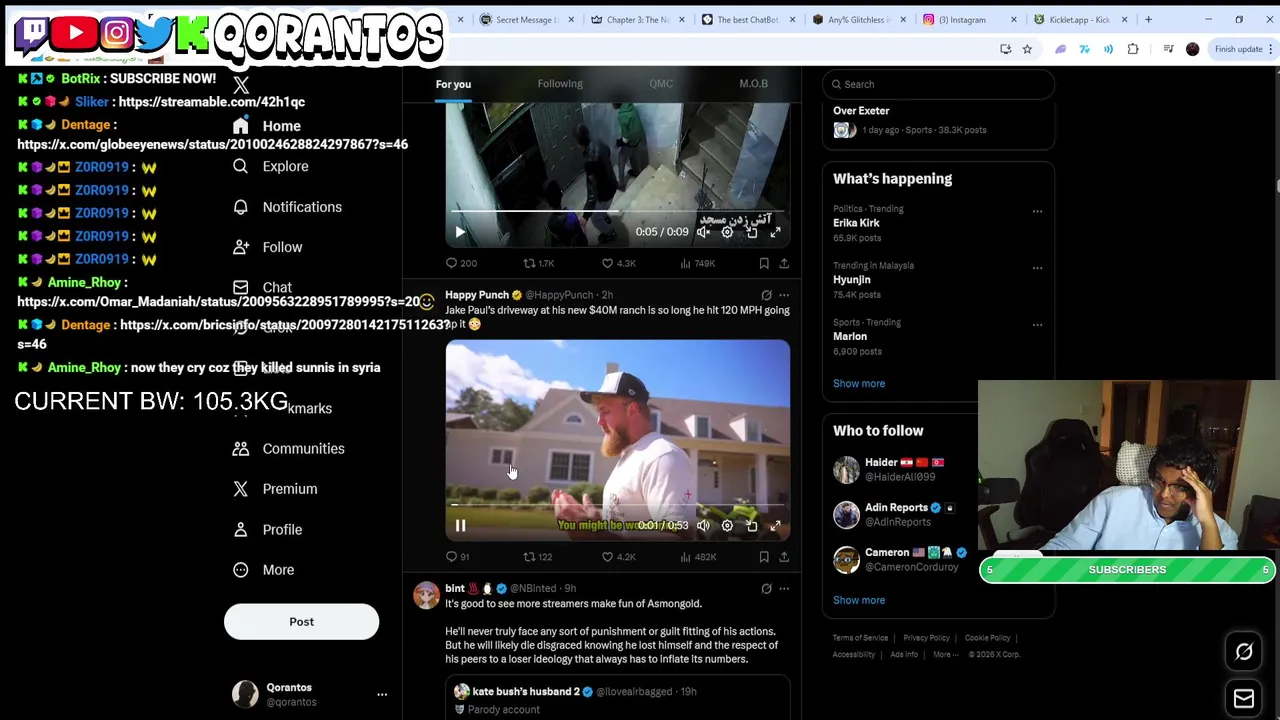Click the X Search field
1280x720 pixels.
tap(938, 84)
